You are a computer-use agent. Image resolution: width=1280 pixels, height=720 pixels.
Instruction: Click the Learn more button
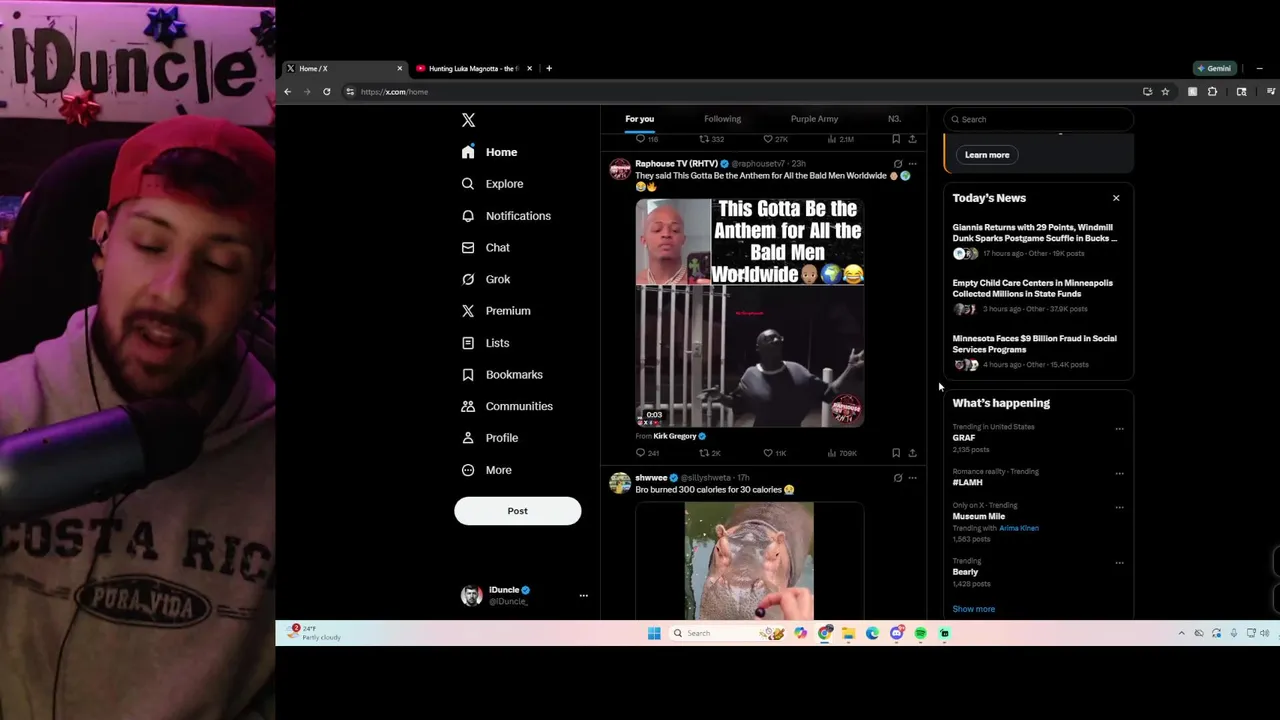coord(987,155)
